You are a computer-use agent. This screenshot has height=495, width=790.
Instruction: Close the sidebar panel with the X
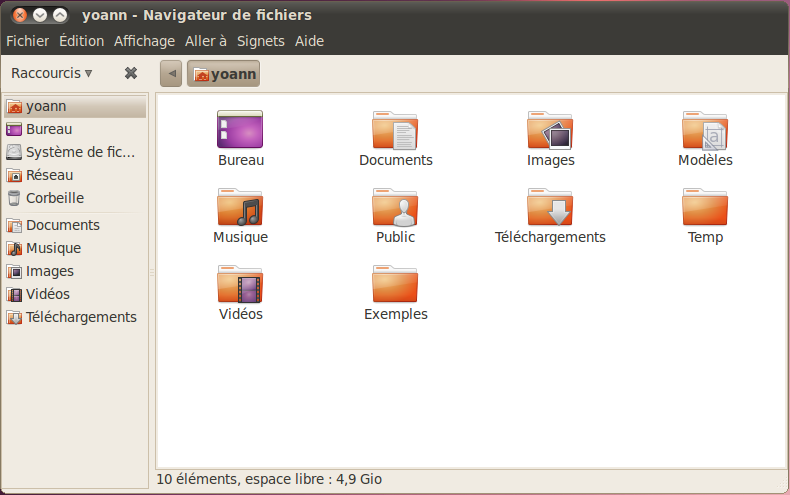131,74
